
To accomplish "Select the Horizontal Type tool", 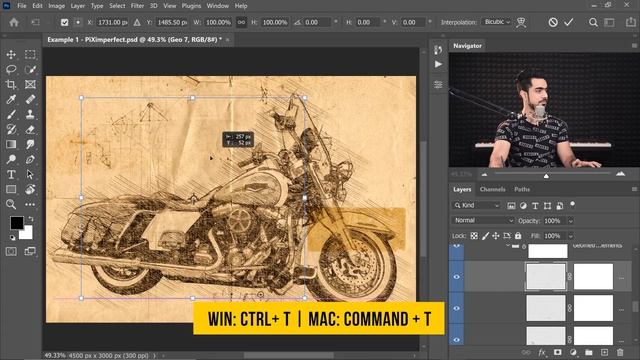I will point(11,174).
